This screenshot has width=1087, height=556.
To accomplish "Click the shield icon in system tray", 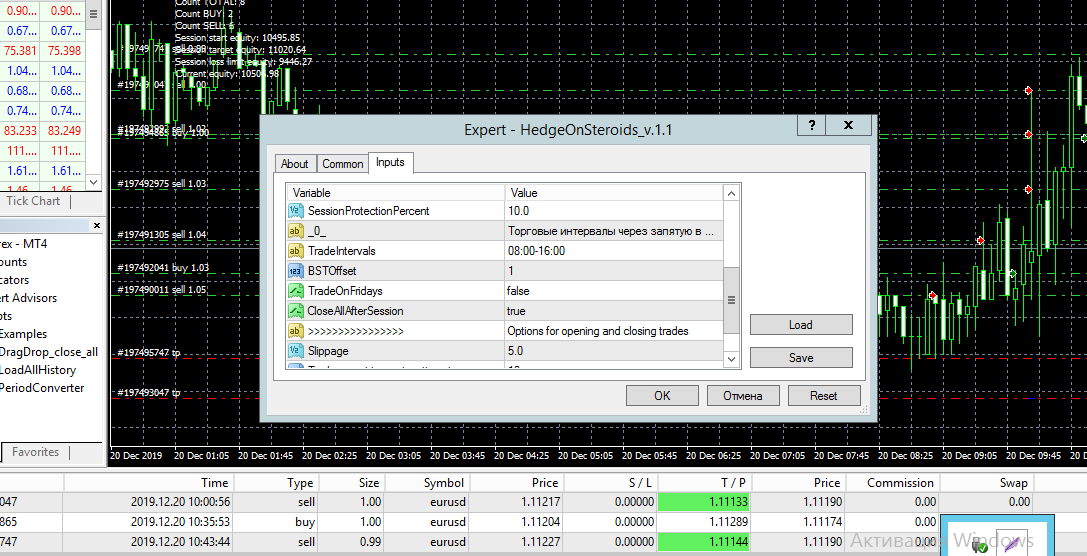I will (980, 546).
